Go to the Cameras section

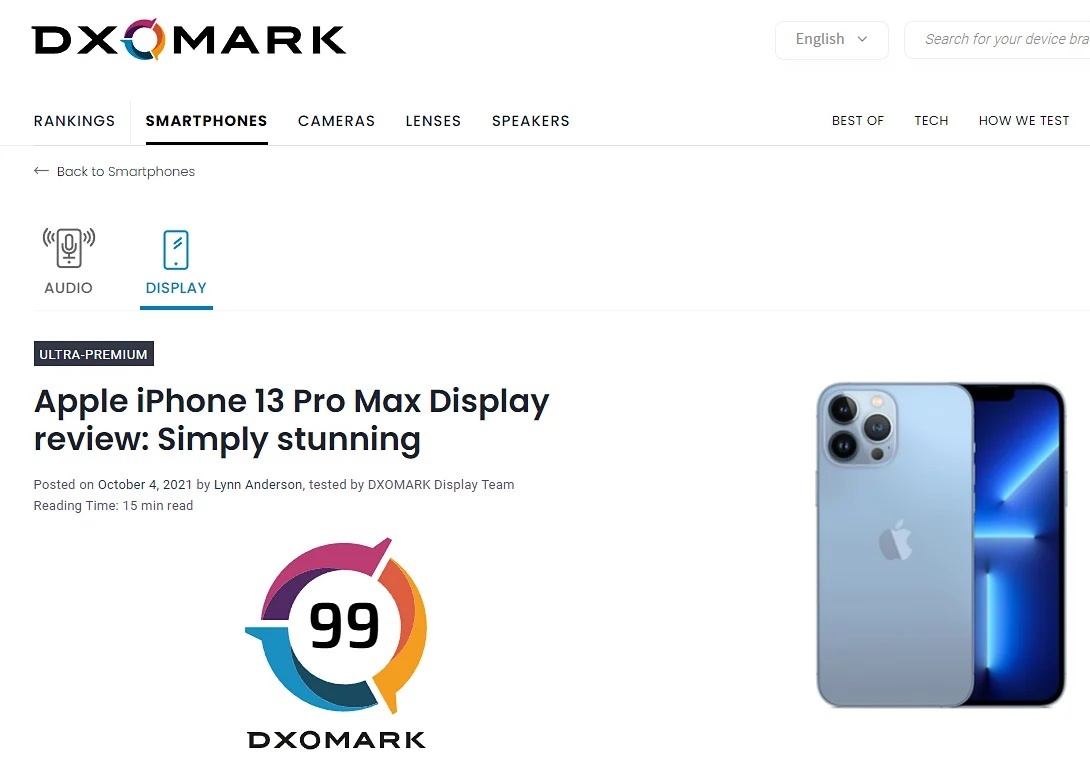tap(336, 121)
